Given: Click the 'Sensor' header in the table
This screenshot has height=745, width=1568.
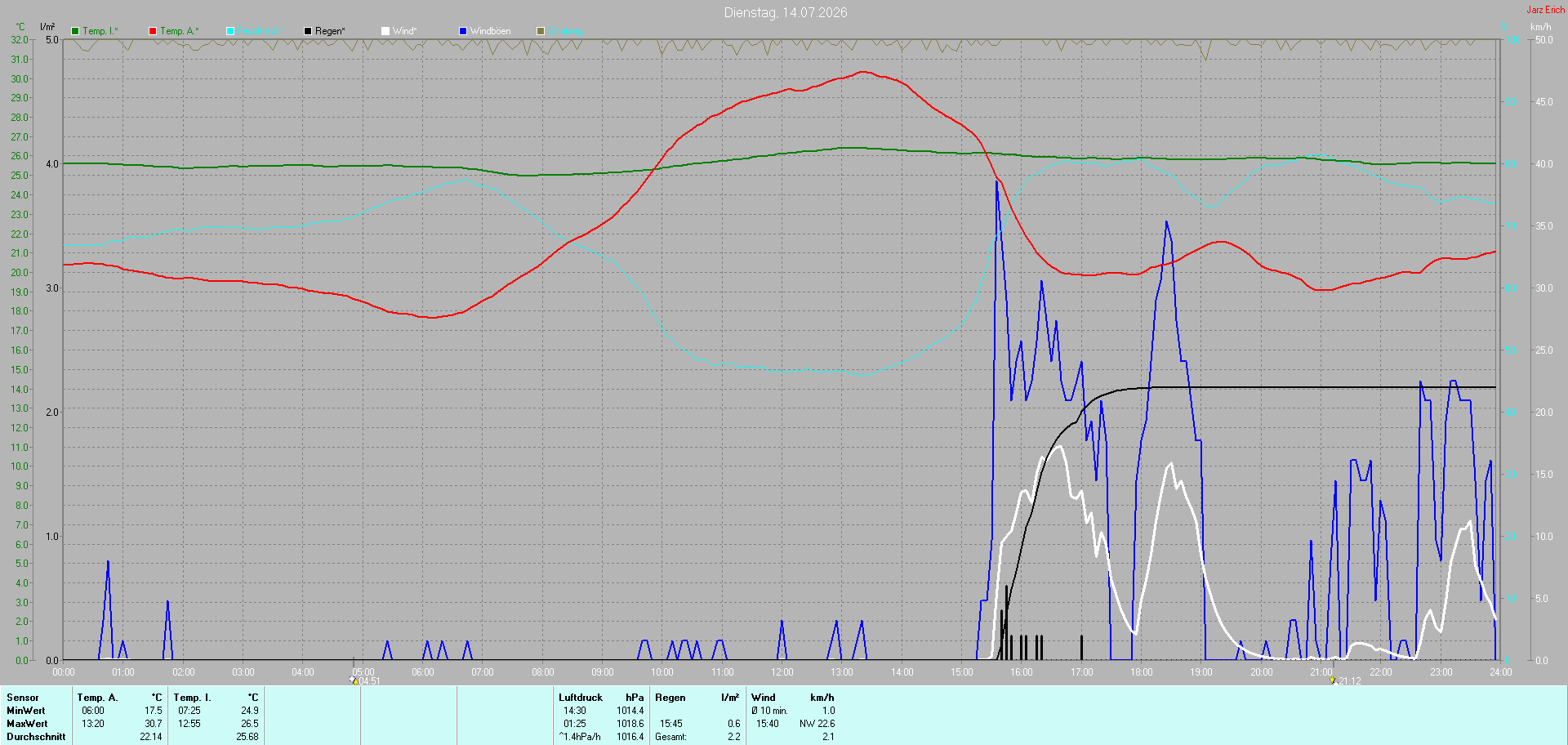Looking at the screenshot, I should pyautogui.click(x=23, y=698).
